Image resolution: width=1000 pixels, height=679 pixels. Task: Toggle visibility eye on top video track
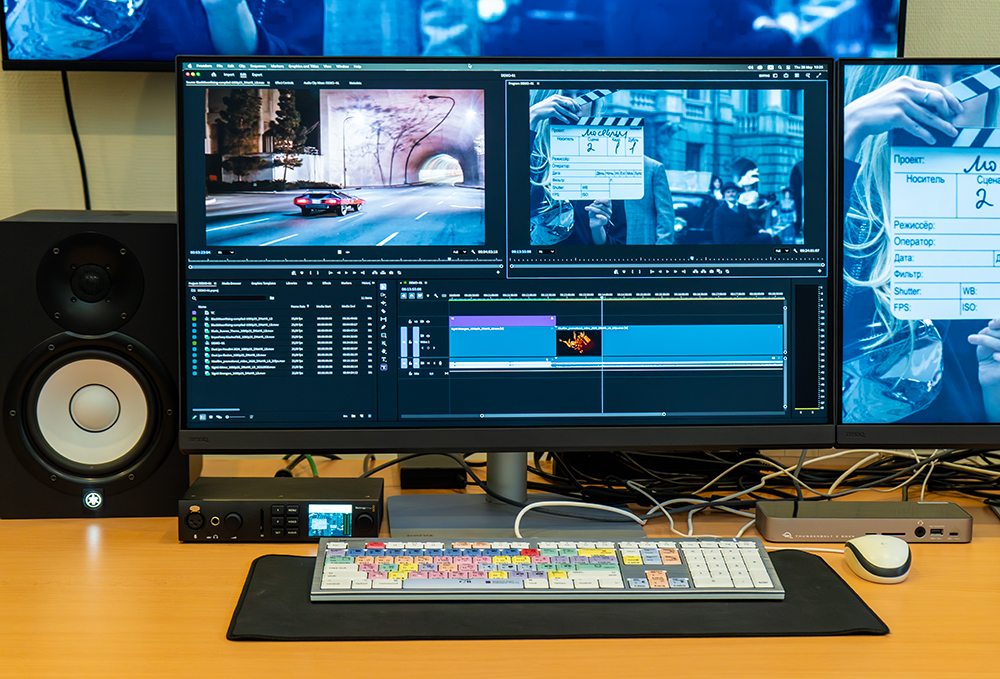(x=428, y=321)
